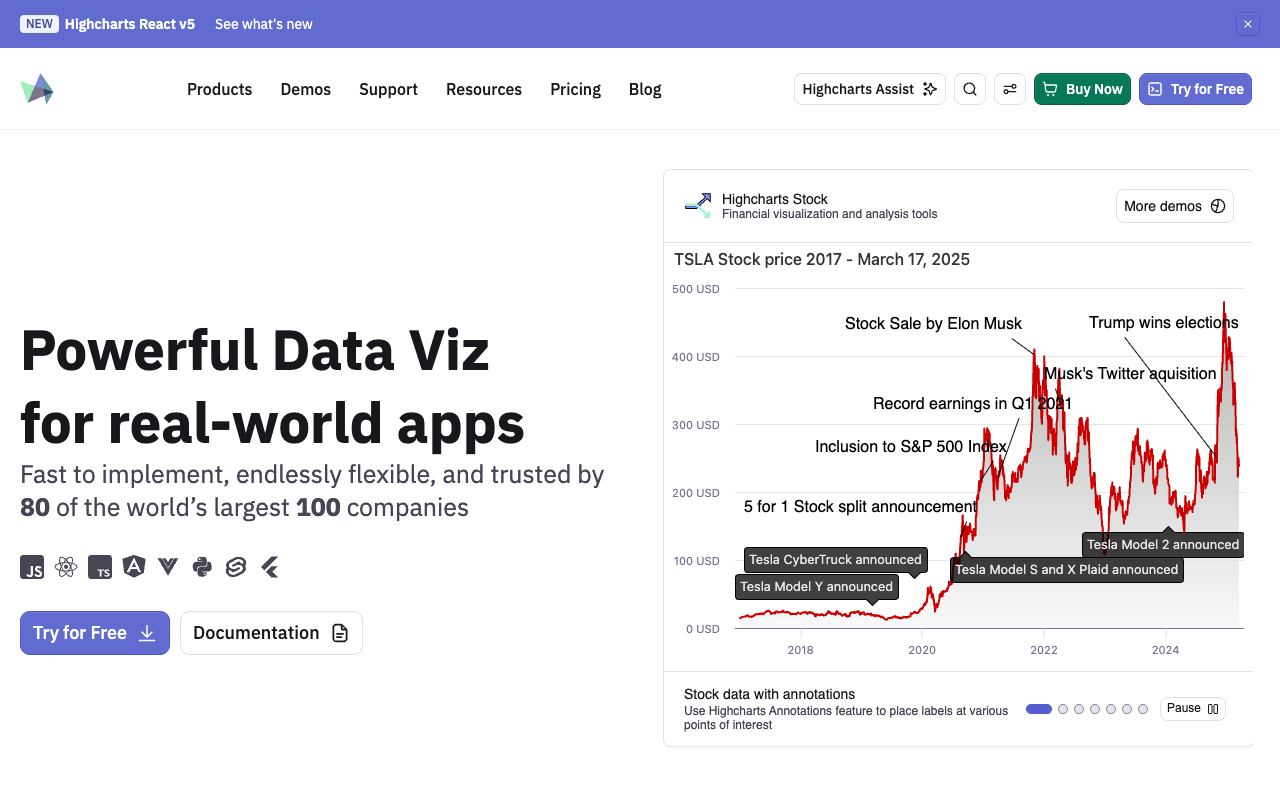Click the JavaScript framework icon

[x=32, y=567]
